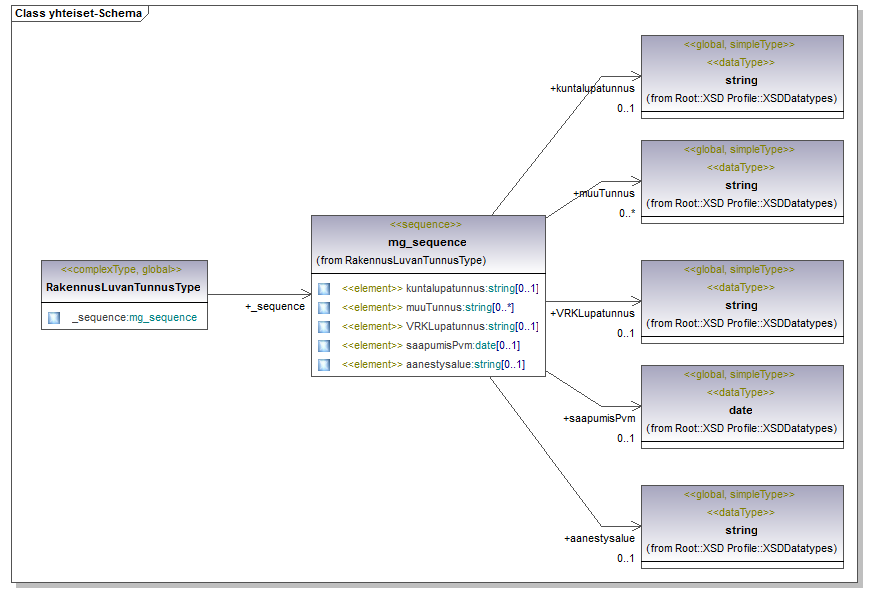The image size is (884, 603).
Task: Click the attribute icon next to kuntalupatunnus element
Action: [324, 289]
